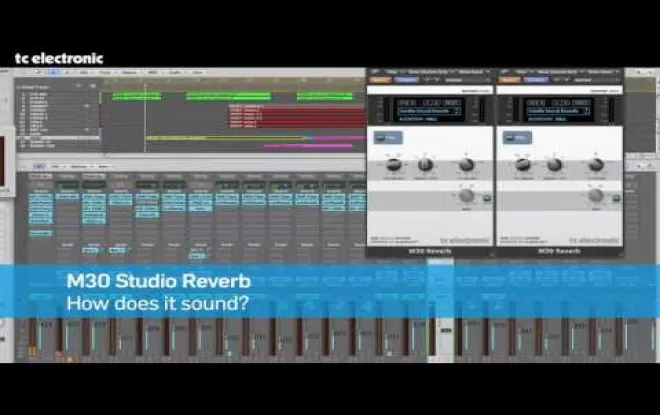This screenshot has width=660, height=415.
Task: Select the middle green region in the arrange area
Action: tap(229, 96)
